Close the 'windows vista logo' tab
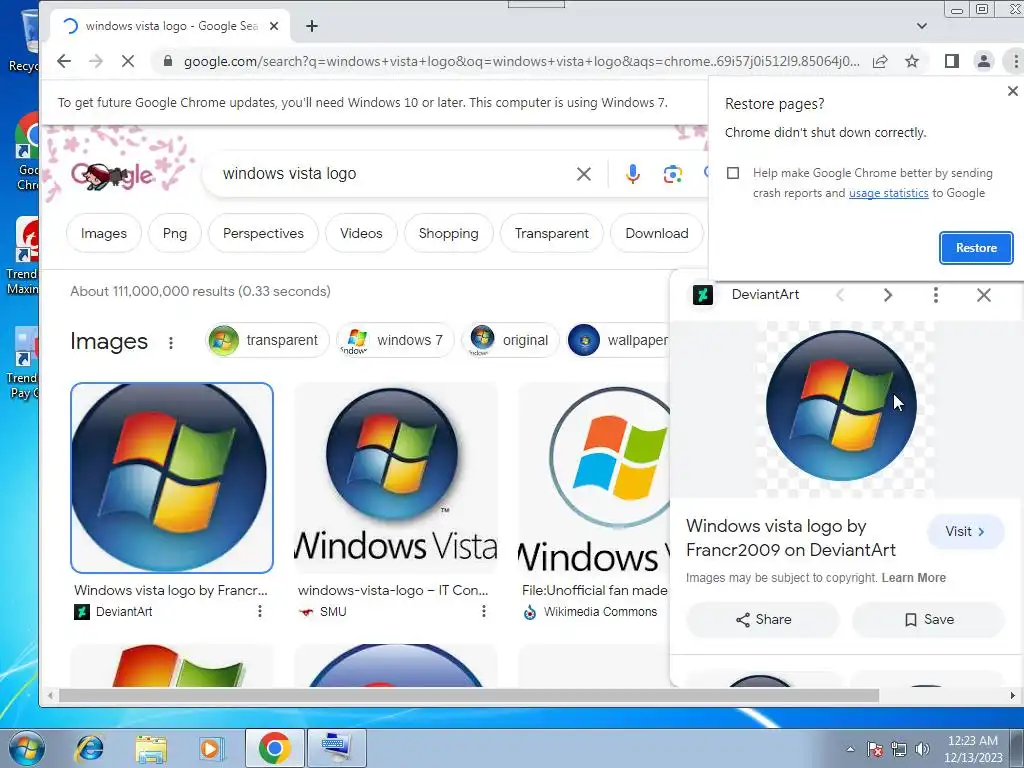Image resolution: width=1024 pixels, height=768 pixels. tap(274, 26)
